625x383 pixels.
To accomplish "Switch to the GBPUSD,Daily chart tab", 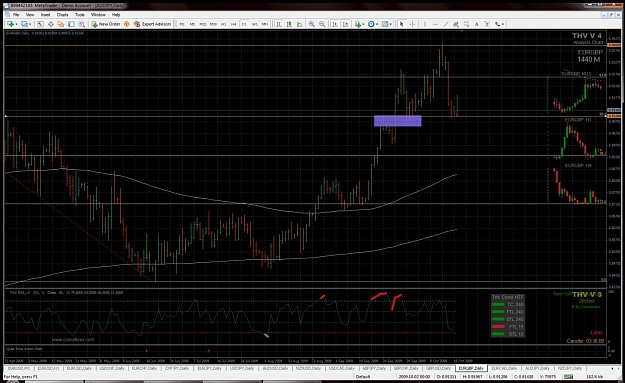I will [439, 369].
